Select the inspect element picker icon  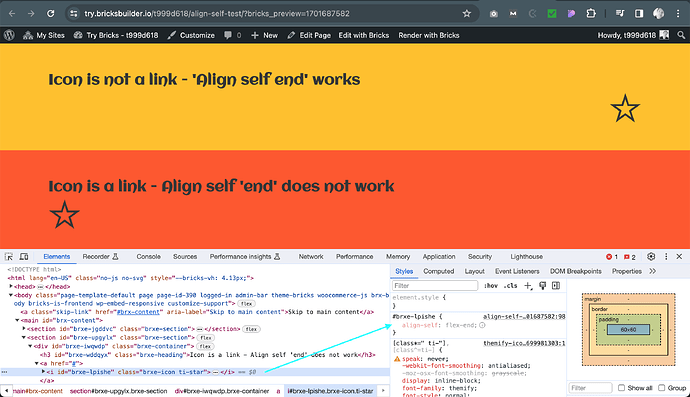[x=9, y=257]
